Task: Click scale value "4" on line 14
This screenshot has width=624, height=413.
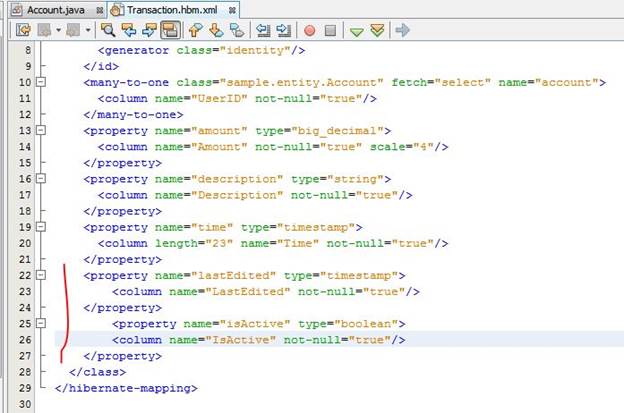Action: 423,147
